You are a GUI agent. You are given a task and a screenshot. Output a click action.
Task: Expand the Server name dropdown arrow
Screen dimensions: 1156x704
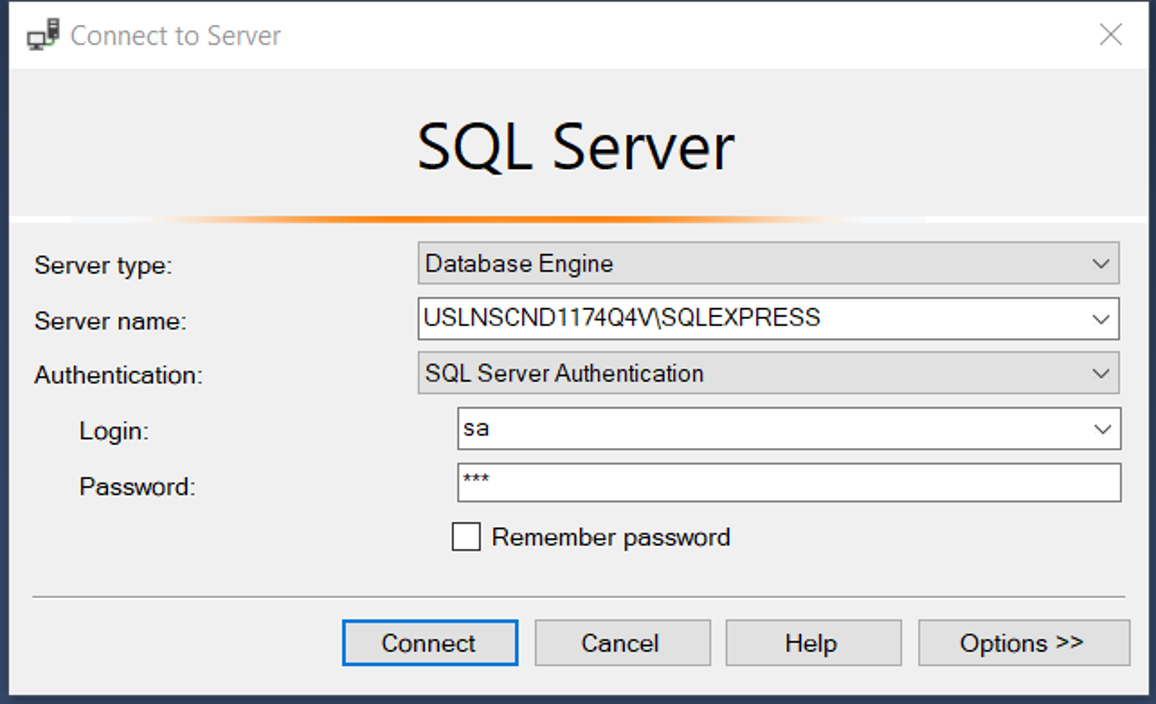click(x=1101, y=319)
